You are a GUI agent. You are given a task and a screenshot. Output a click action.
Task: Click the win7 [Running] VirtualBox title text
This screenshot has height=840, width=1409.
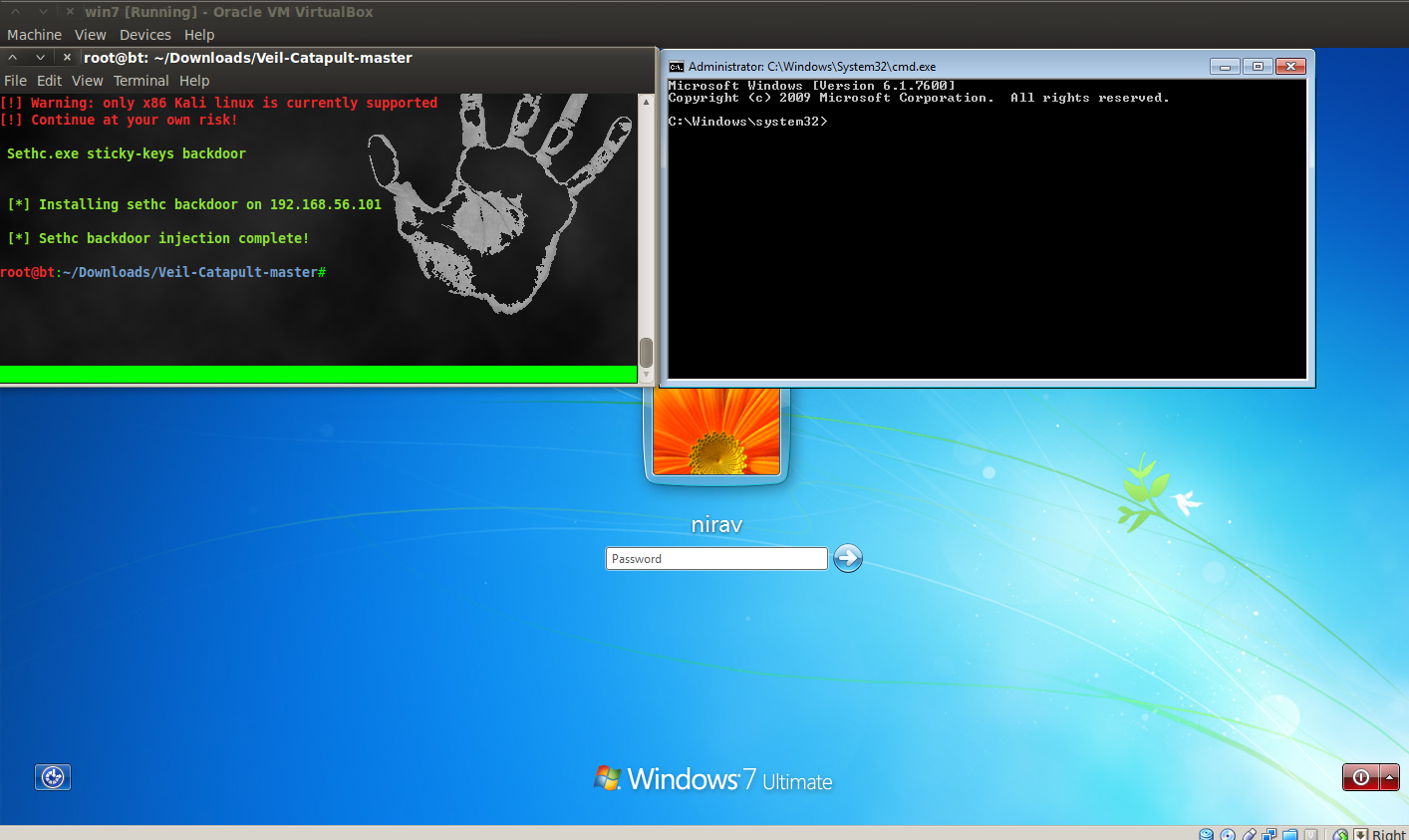pos(229,12)
